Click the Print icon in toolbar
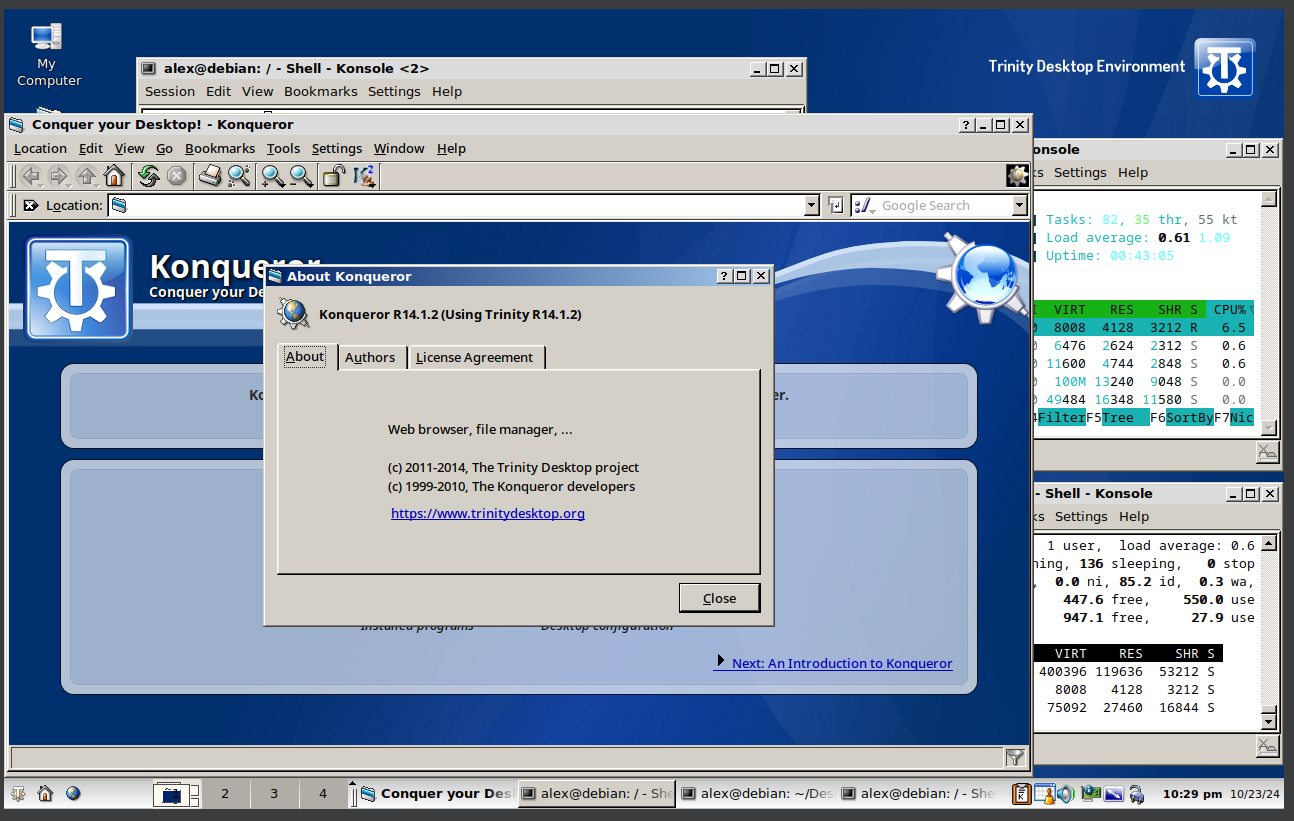This screenshot has width=1294, height=821. [209, 177]
